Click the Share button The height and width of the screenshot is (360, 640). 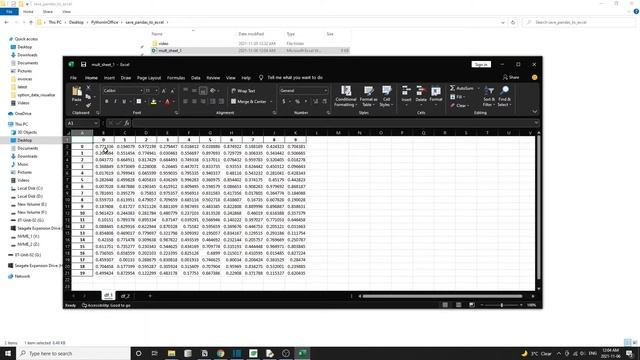click(511, 77)
